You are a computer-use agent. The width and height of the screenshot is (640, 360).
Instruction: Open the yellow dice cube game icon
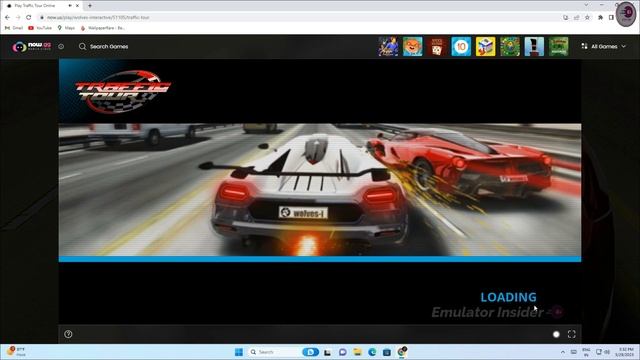485,47
